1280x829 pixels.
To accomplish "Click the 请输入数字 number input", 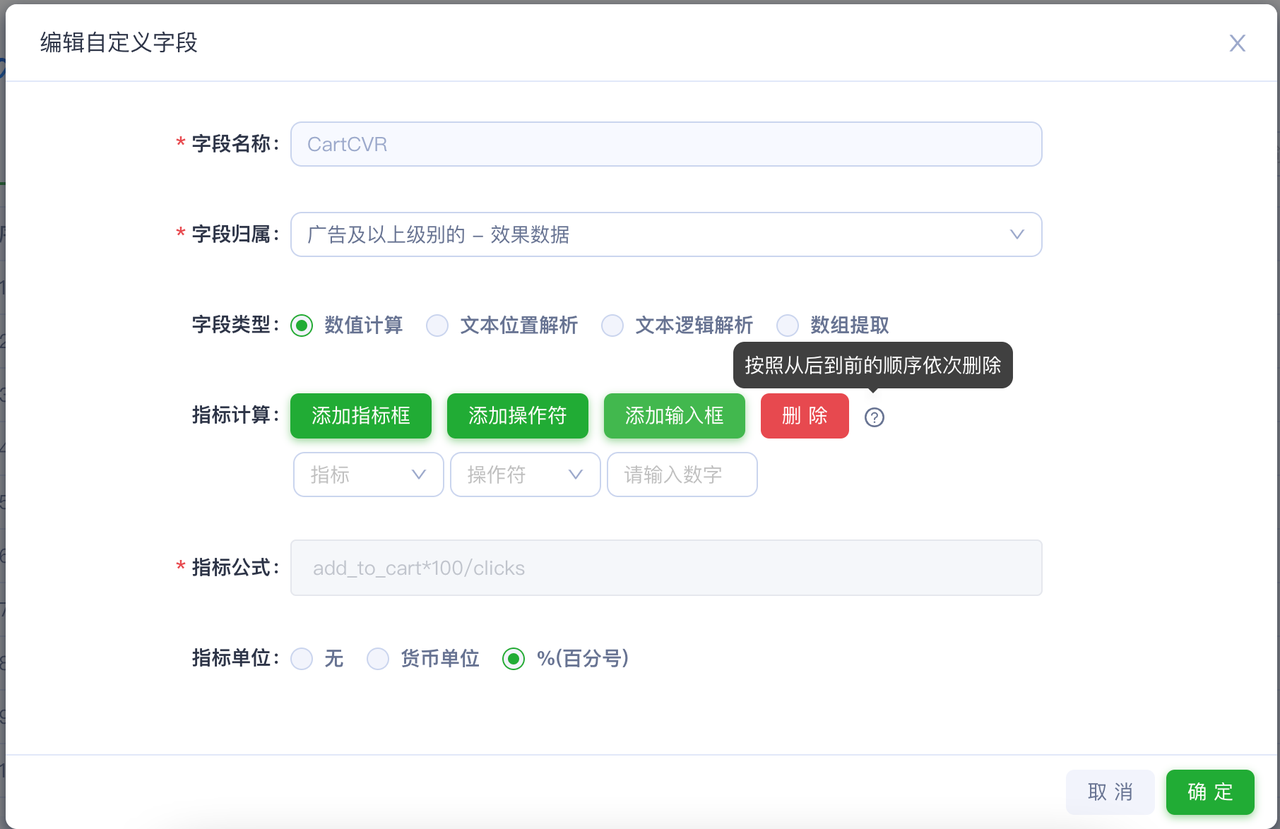I will pyautogui.click(x=682, y=475).
